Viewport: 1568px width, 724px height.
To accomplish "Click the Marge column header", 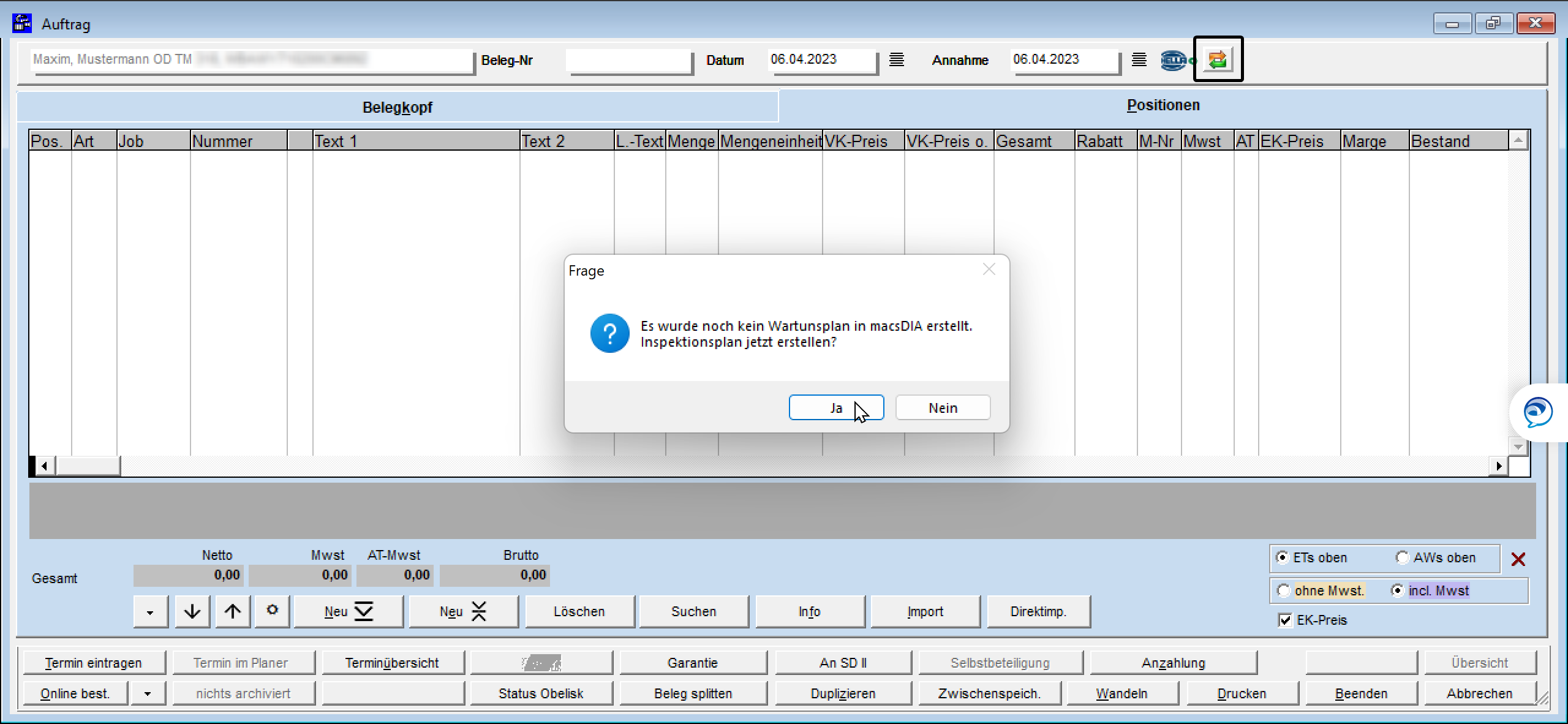I will [1374, 141].
